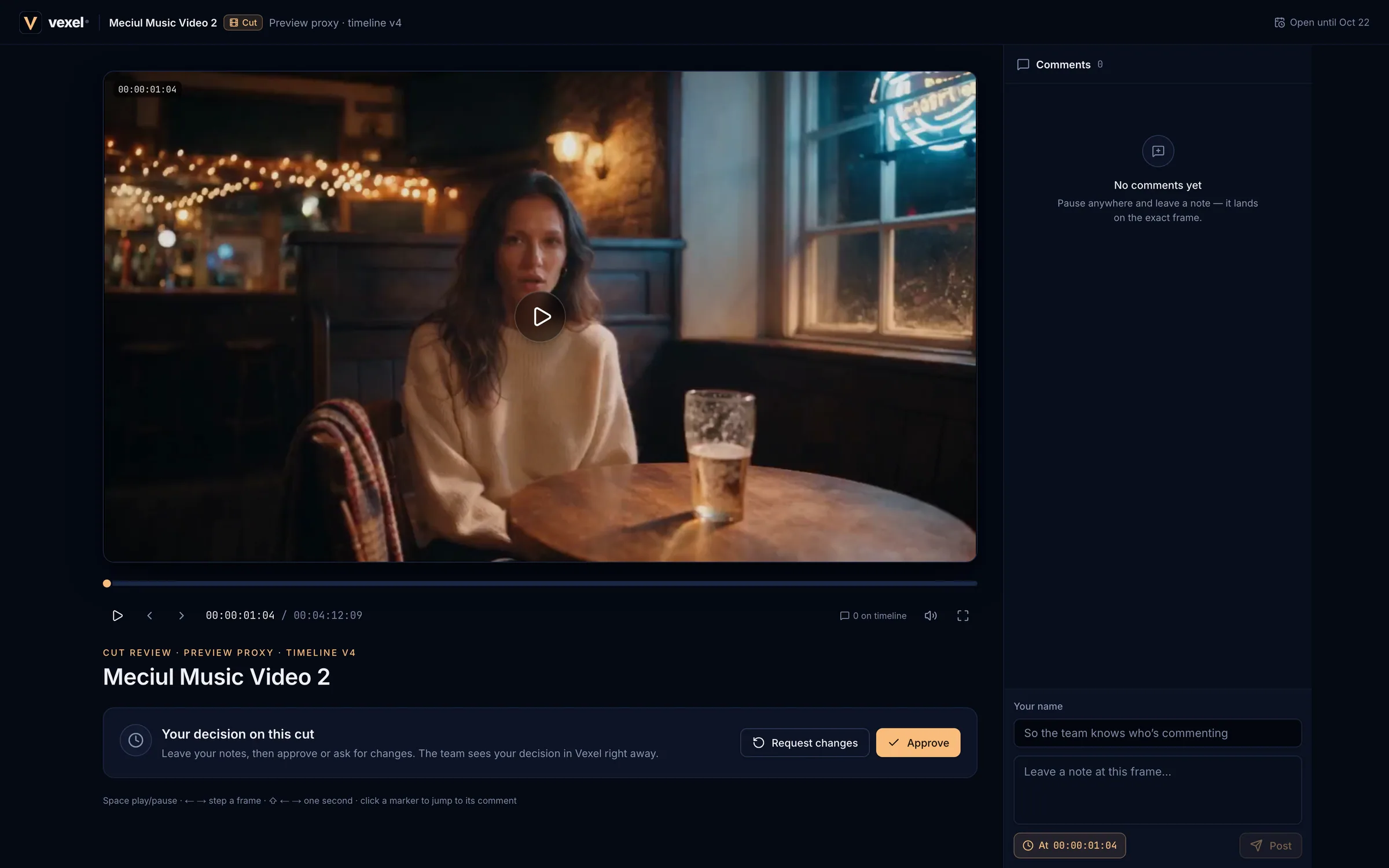Click the current timecode 00:00:01:04 in transport
This screenshot has width=1389, height=868.
coord(240,615)
